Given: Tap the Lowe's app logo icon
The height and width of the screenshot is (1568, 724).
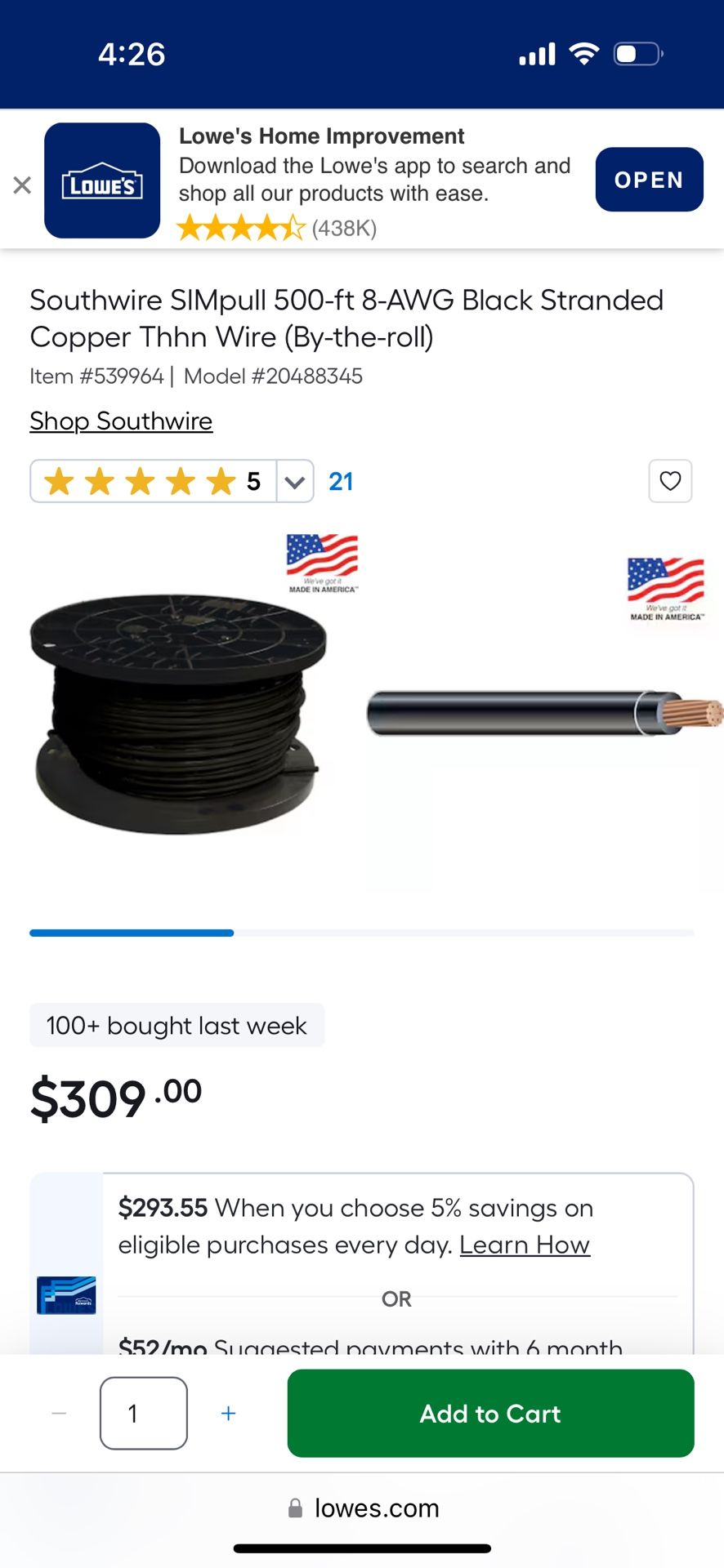Looking at the screenshot, I should 102,180.
